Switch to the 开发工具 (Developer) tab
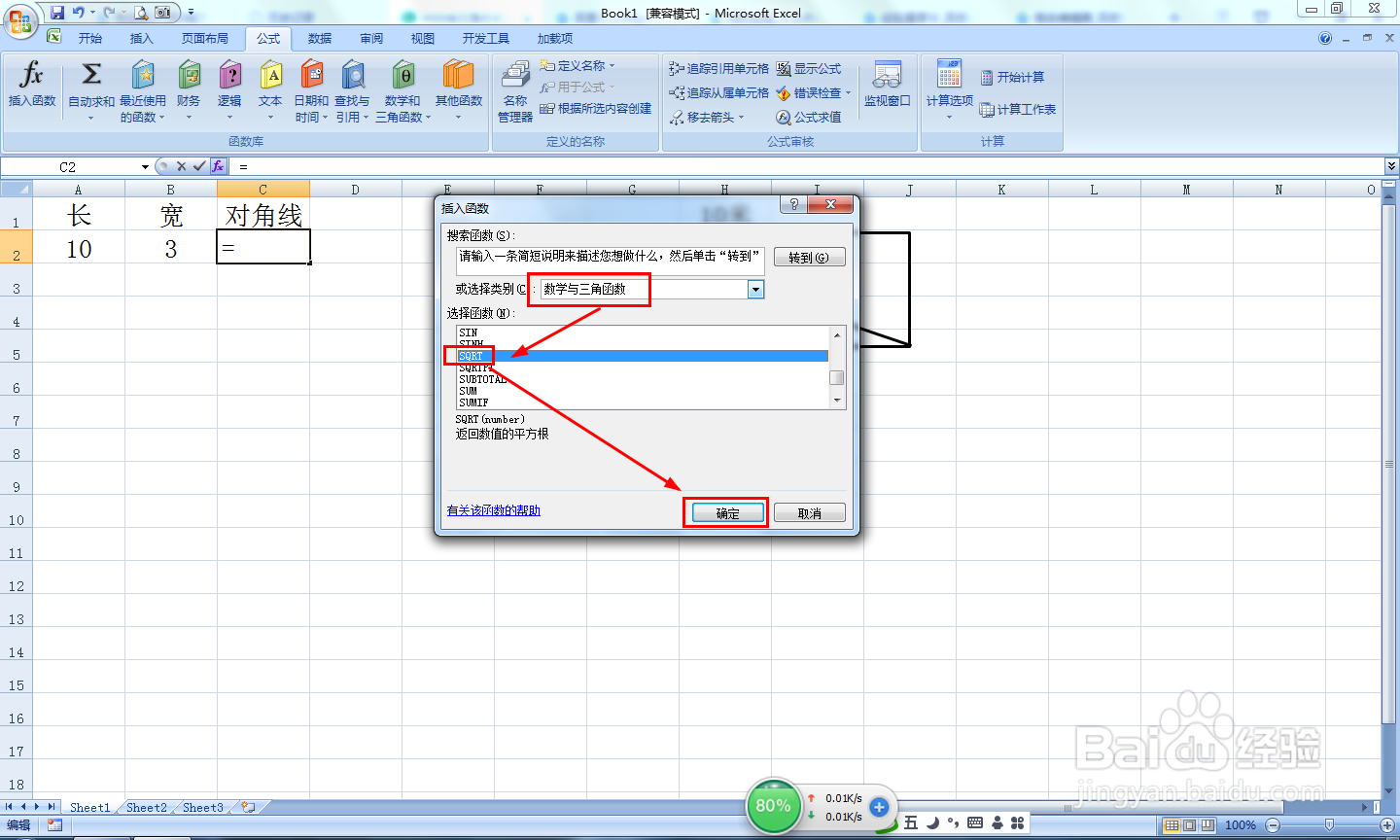 pos(486,38)
